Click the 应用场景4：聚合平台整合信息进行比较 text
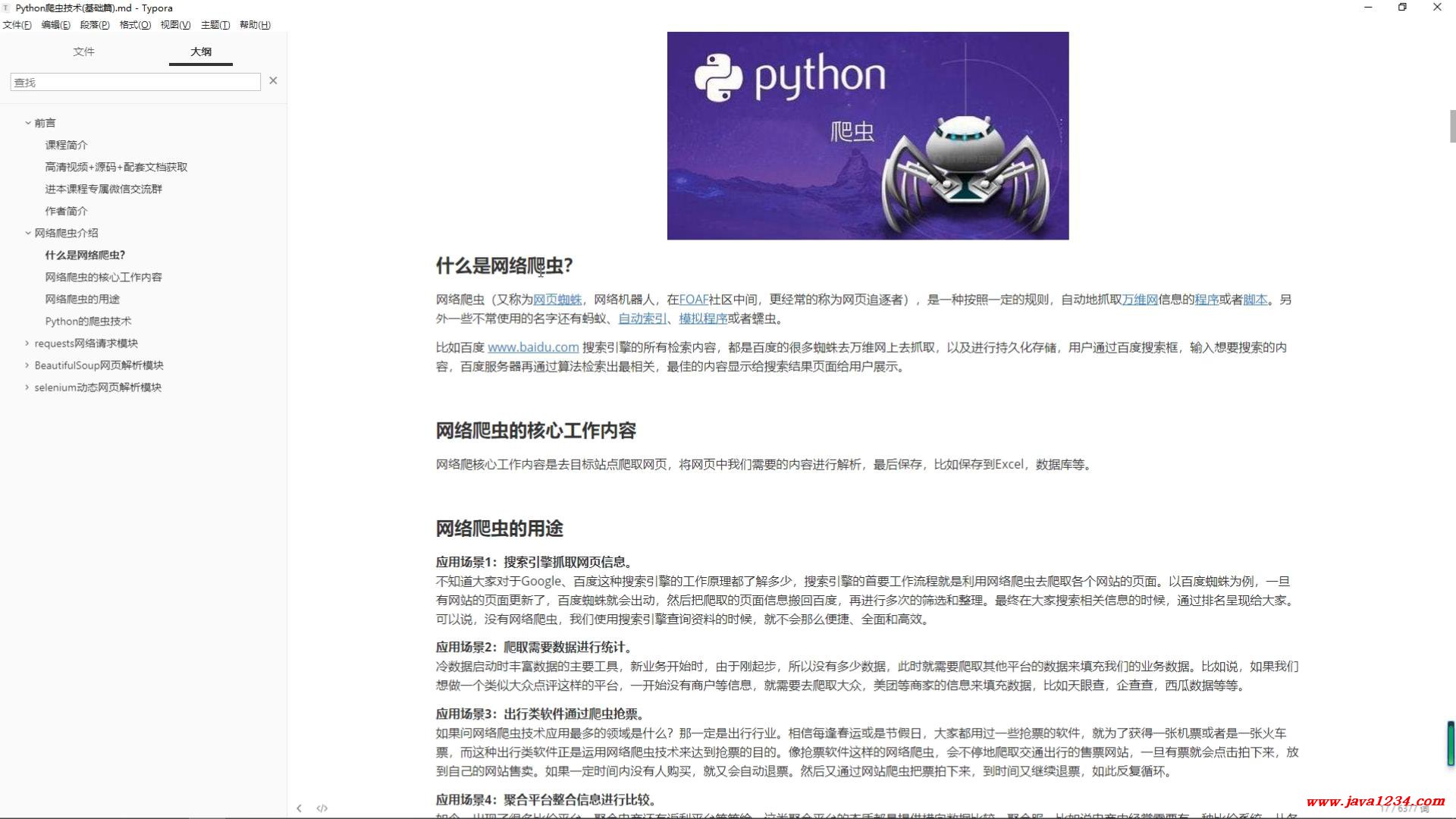Screen dimensions: 1456x819 tap(546, 799)
